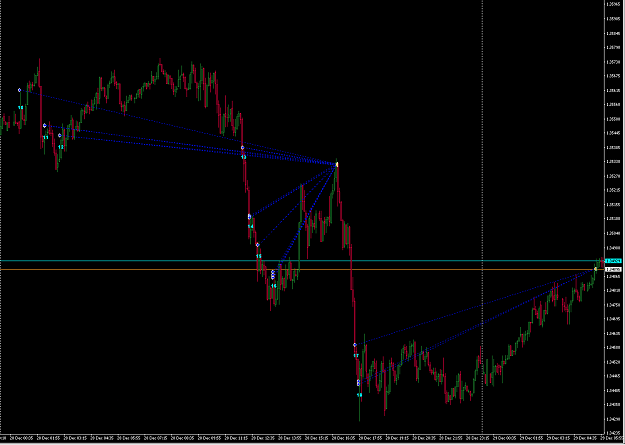The height and width of the screenshot is (445, 625).
Task: Click the white price tag on the price axis
Action: tap(612, 270)
